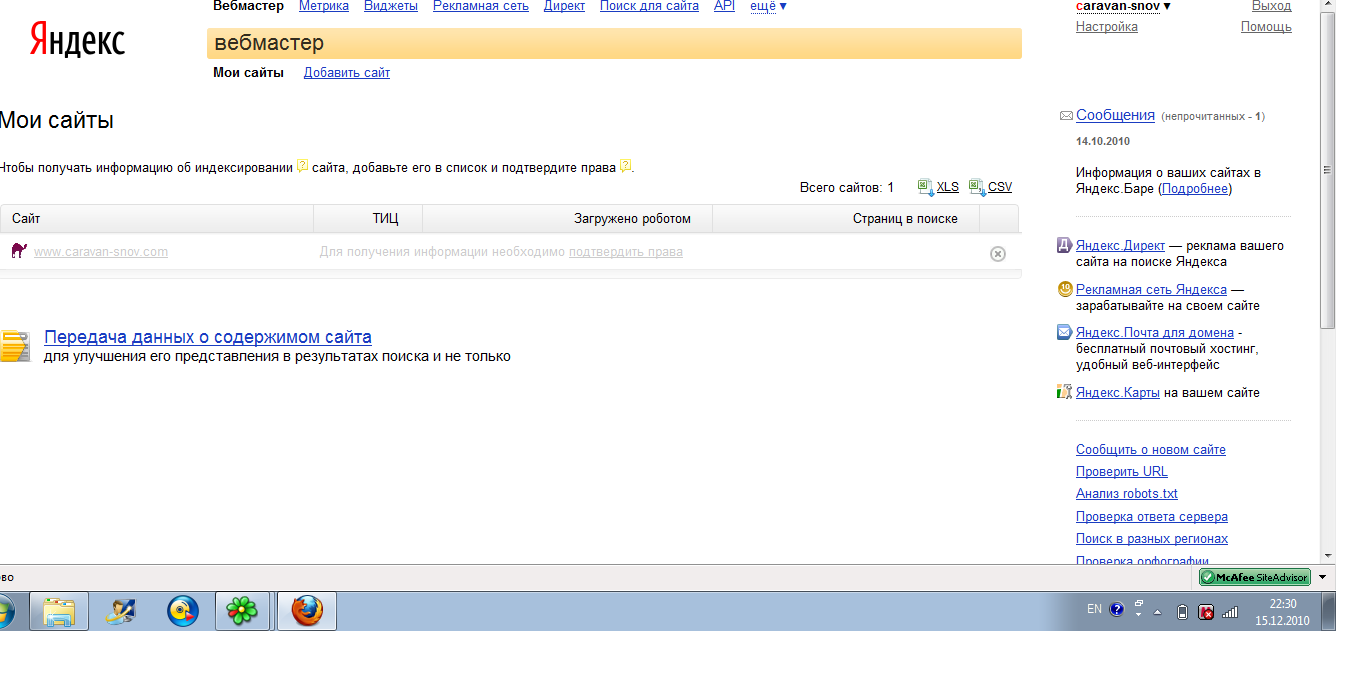Click the подтвердить права link

coord(626,252)
